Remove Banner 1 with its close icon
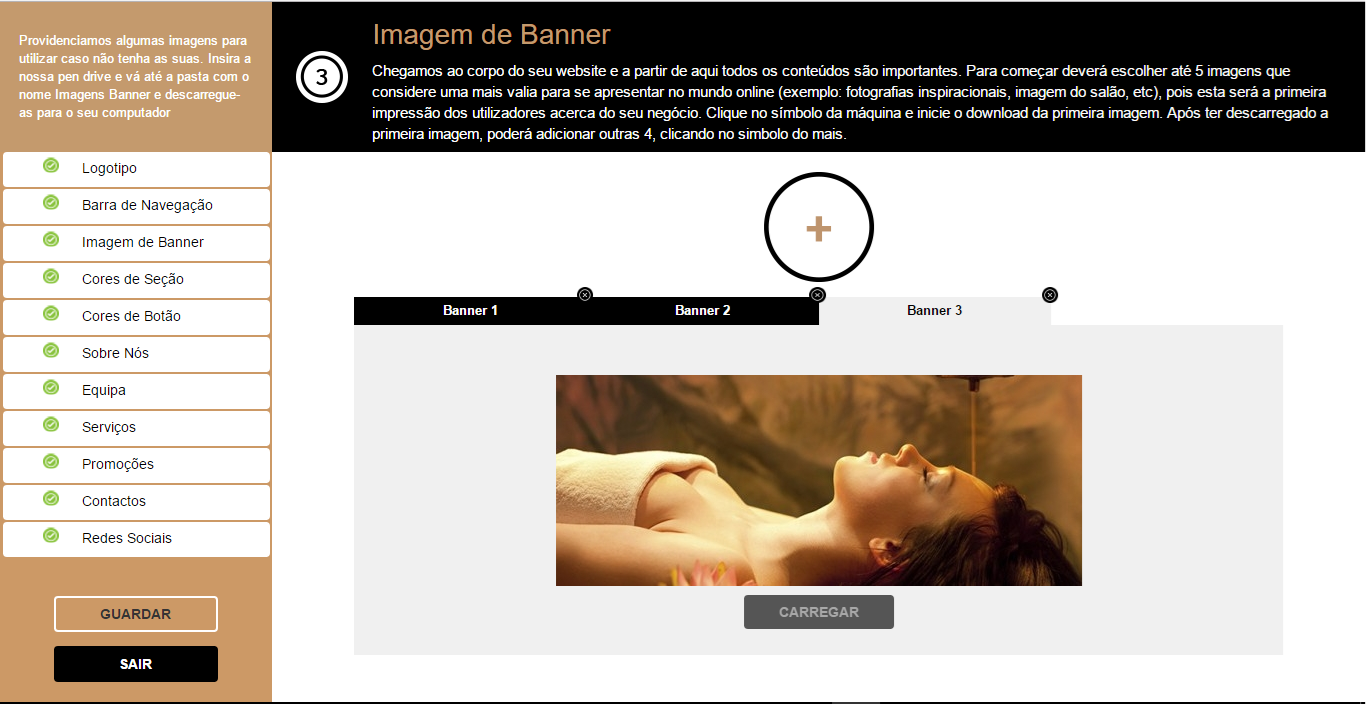1366x705 pixels. click(x=585, y=295)
